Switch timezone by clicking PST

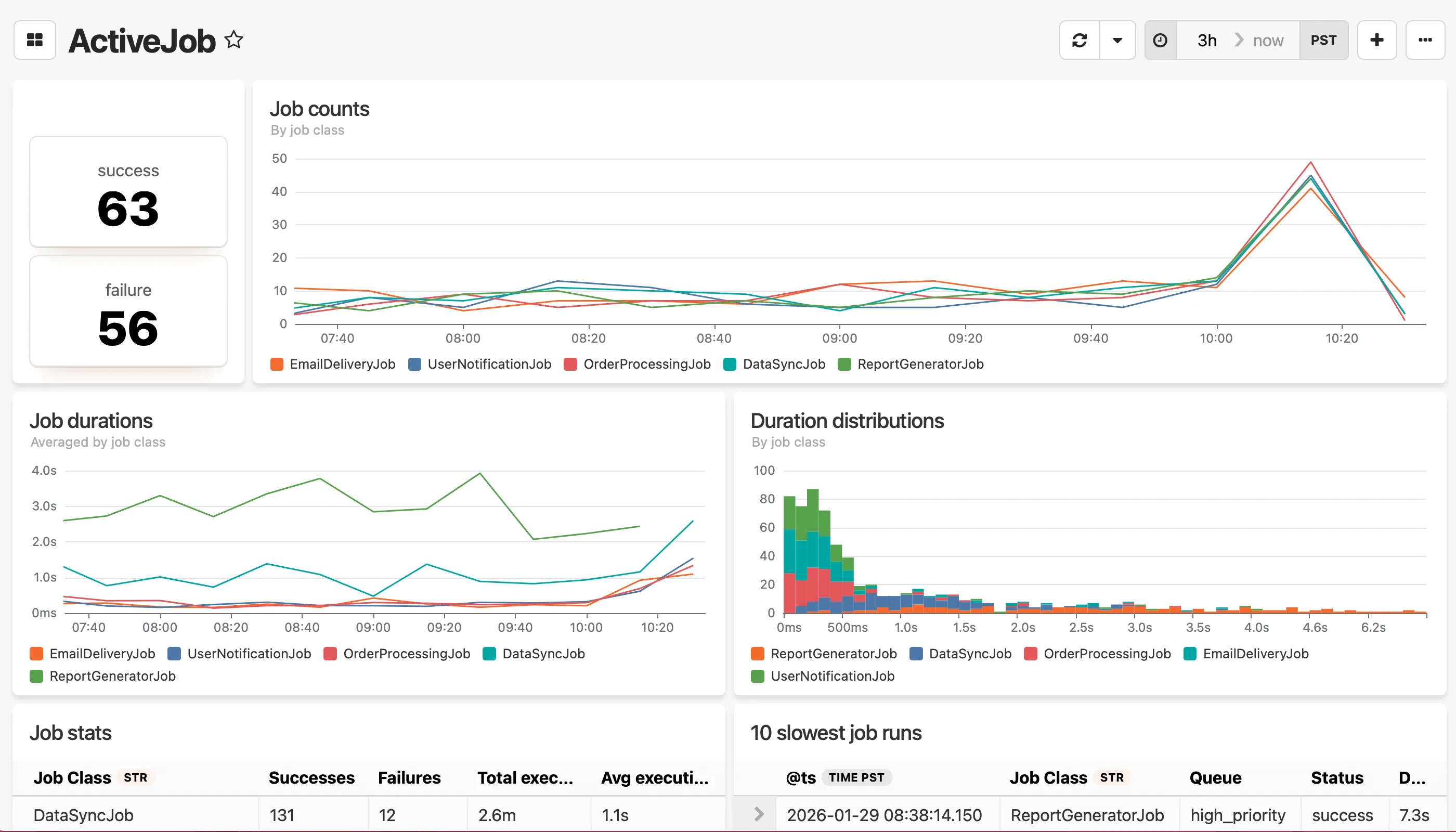(x=1323, y=40)
